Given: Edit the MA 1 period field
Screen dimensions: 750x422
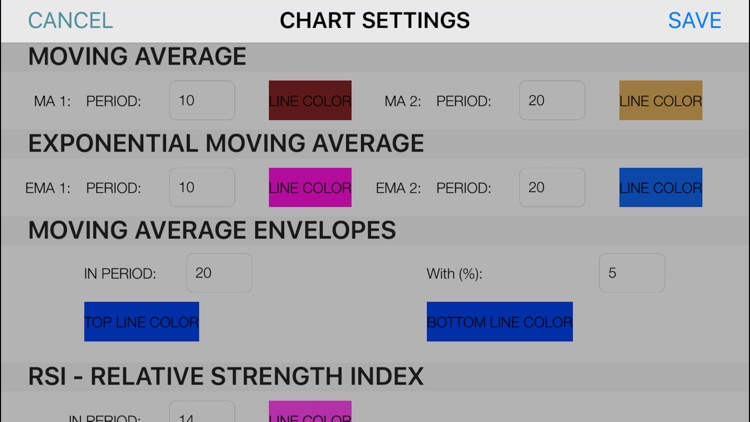Looking at the screenshot, I should (x=202, y=101).
